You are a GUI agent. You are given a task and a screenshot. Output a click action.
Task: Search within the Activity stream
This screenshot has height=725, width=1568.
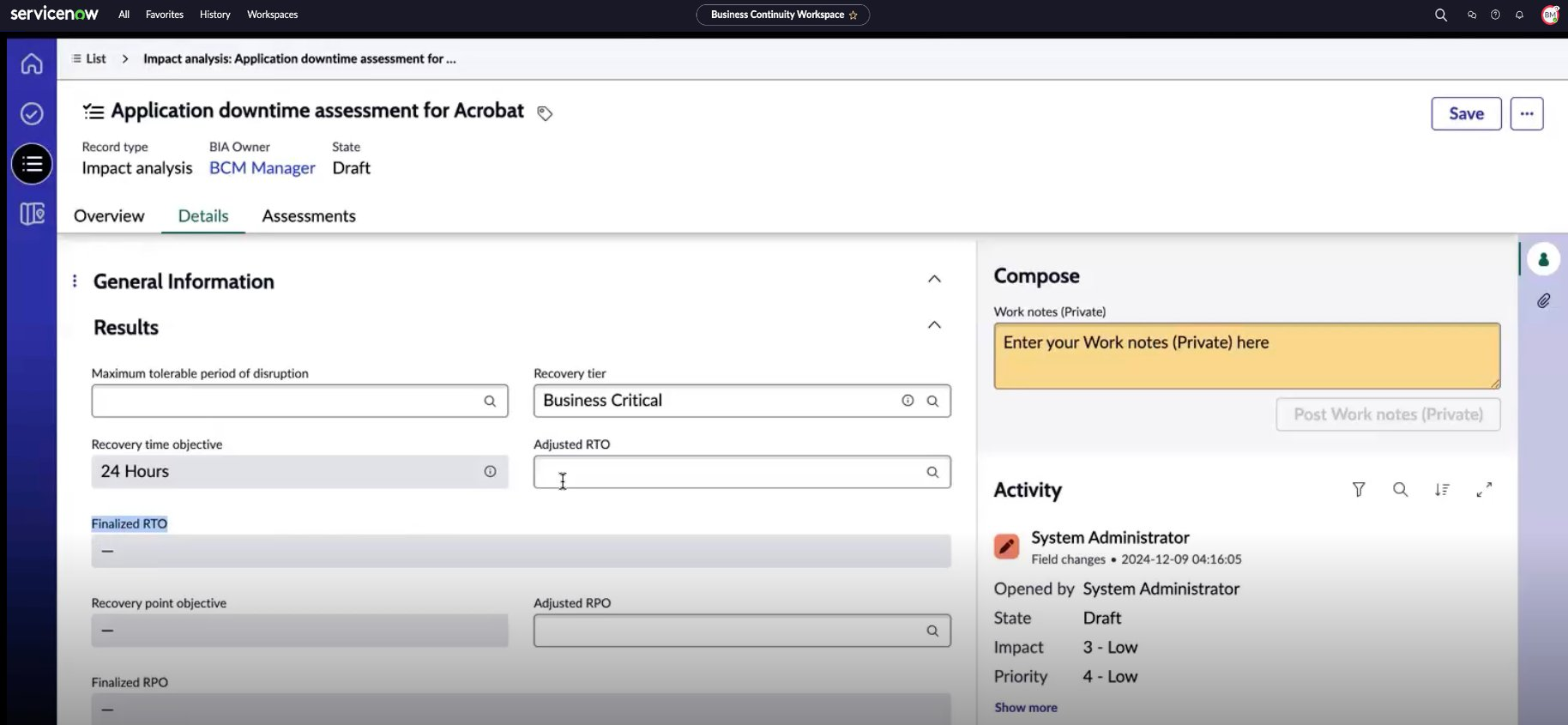click(1401, 489)
